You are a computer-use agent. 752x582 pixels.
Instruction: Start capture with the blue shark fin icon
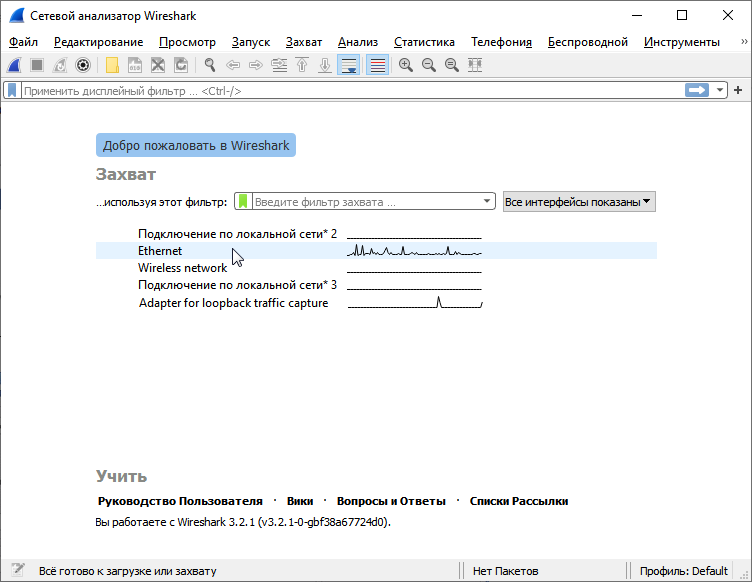coord(15,65)
